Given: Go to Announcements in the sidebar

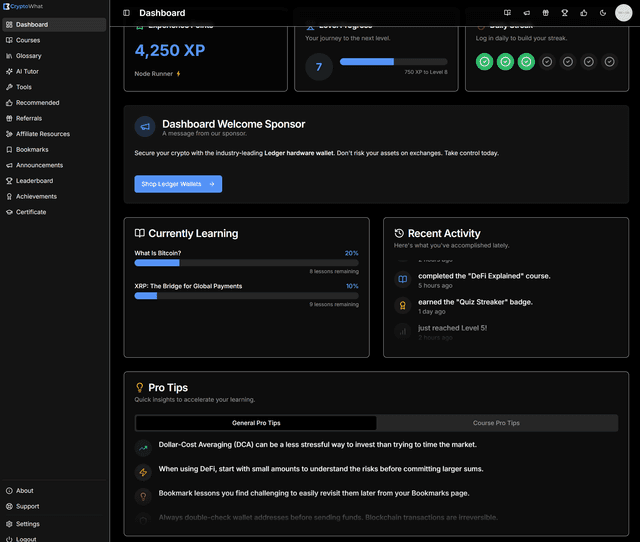Looking at the screenshot, I should [x=54, y=165].
